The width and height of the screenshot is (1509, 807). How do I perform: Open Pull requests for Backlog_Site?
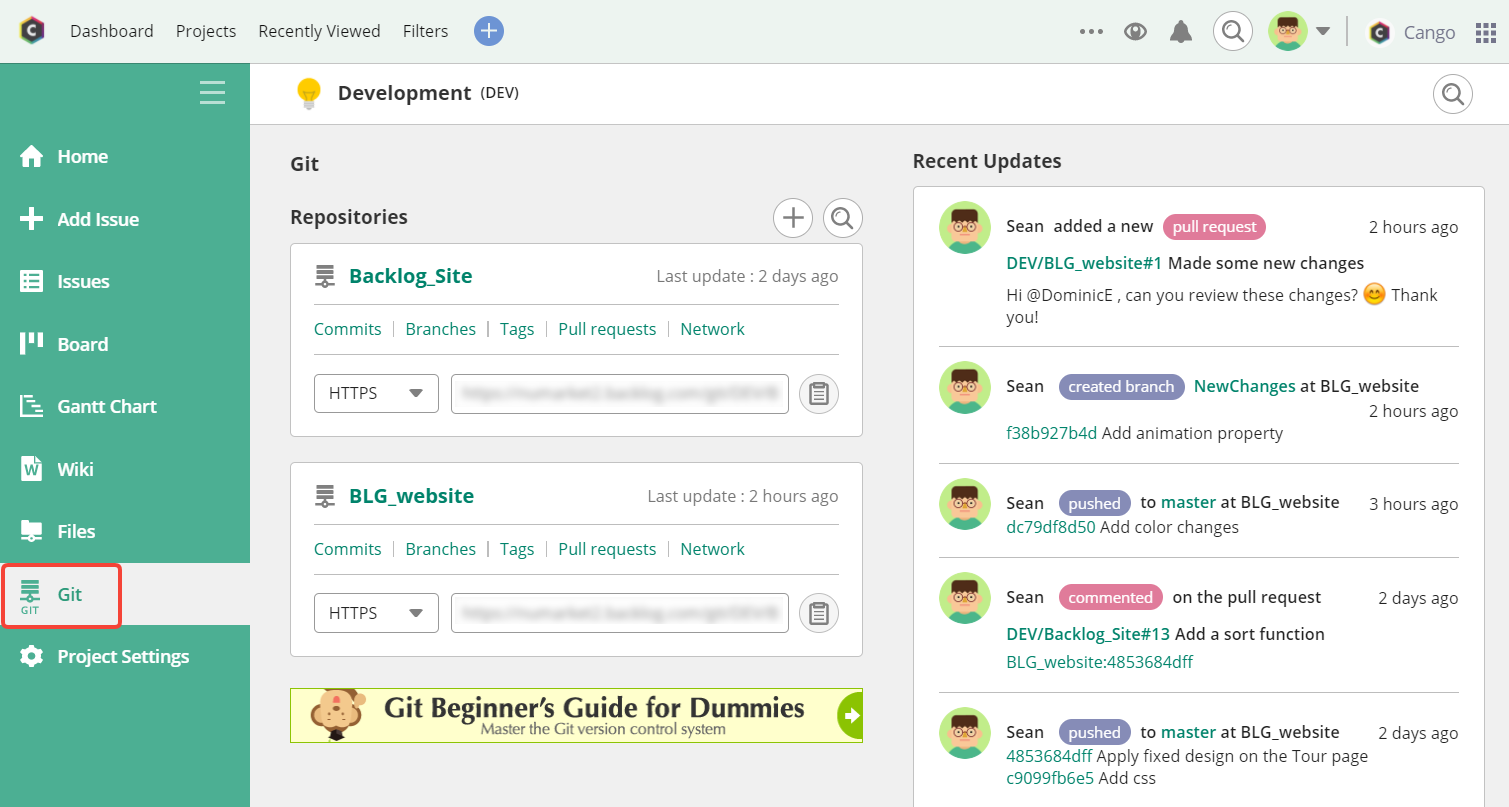(x=607, y=329)
